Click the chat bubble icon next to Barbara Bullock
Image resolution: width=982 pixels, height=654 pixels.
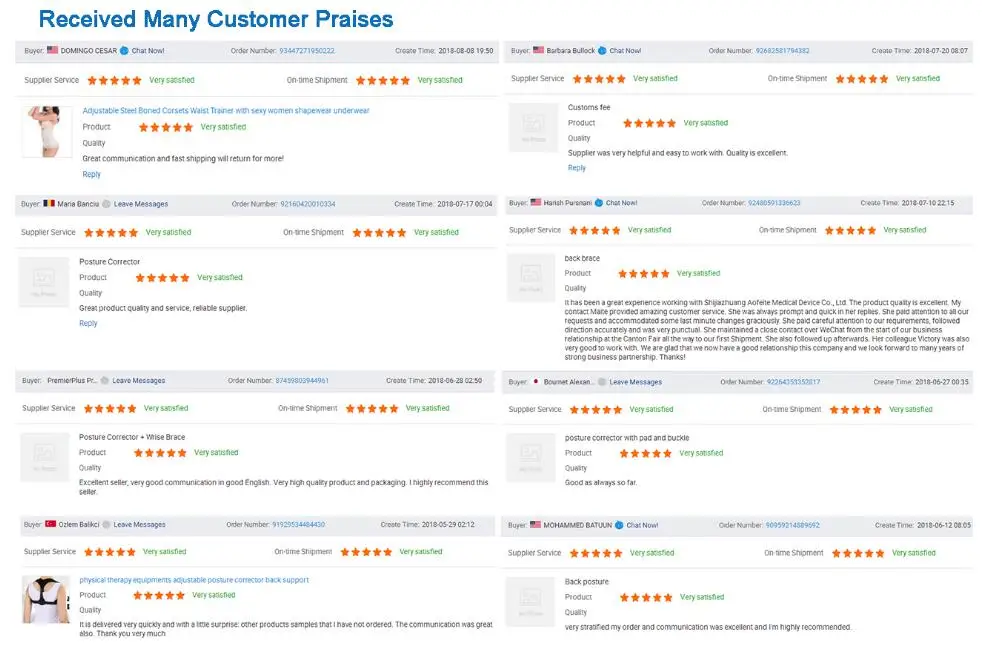click(x=602, y=50)
